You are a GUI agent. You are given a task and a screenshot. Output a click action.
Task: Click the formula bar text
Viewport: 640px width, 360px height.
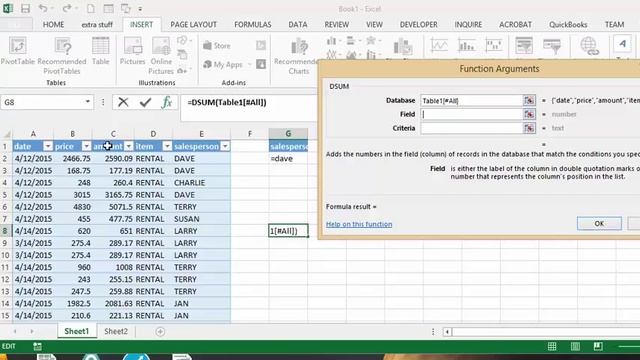[x=227, y=102]
